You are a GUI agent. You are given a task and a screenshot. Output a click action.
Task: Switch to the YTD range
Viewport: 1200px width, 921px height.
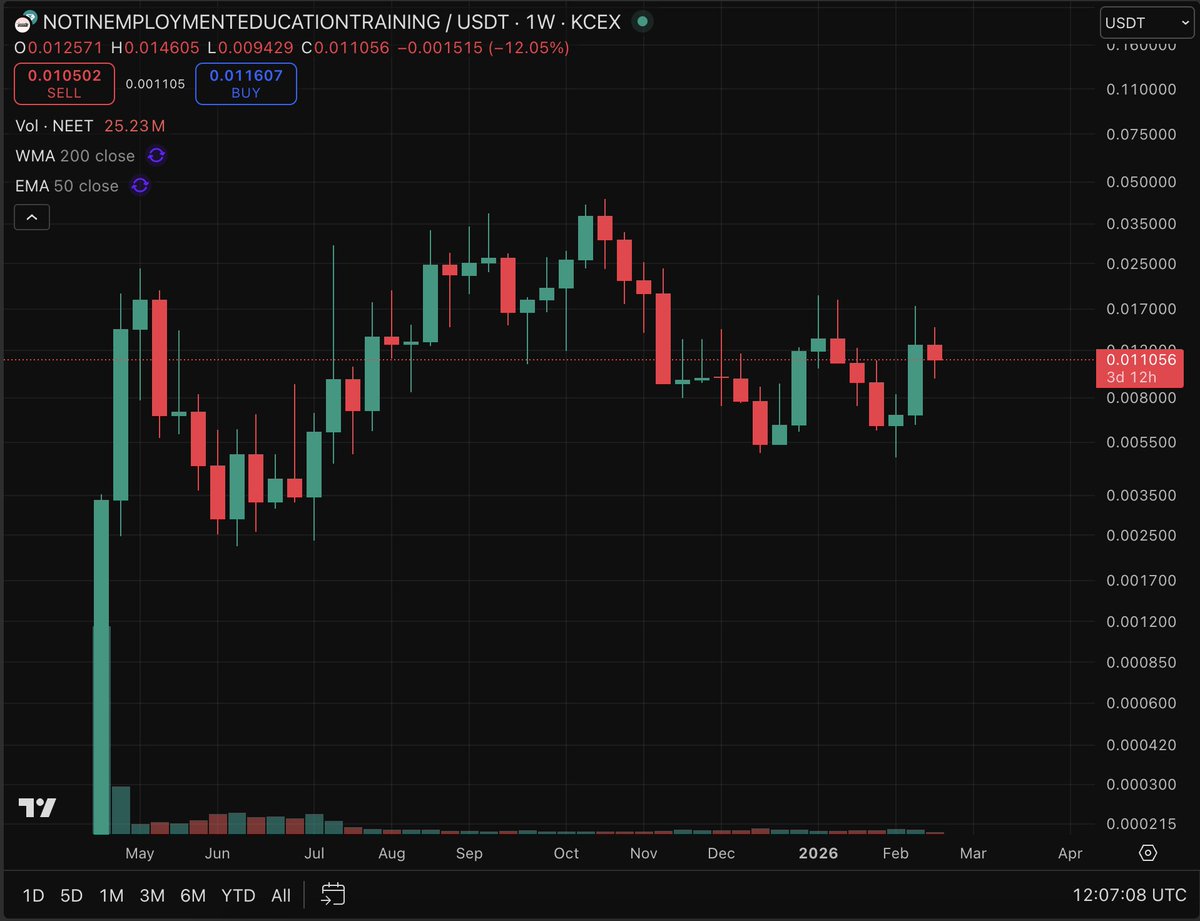(238, 896)
